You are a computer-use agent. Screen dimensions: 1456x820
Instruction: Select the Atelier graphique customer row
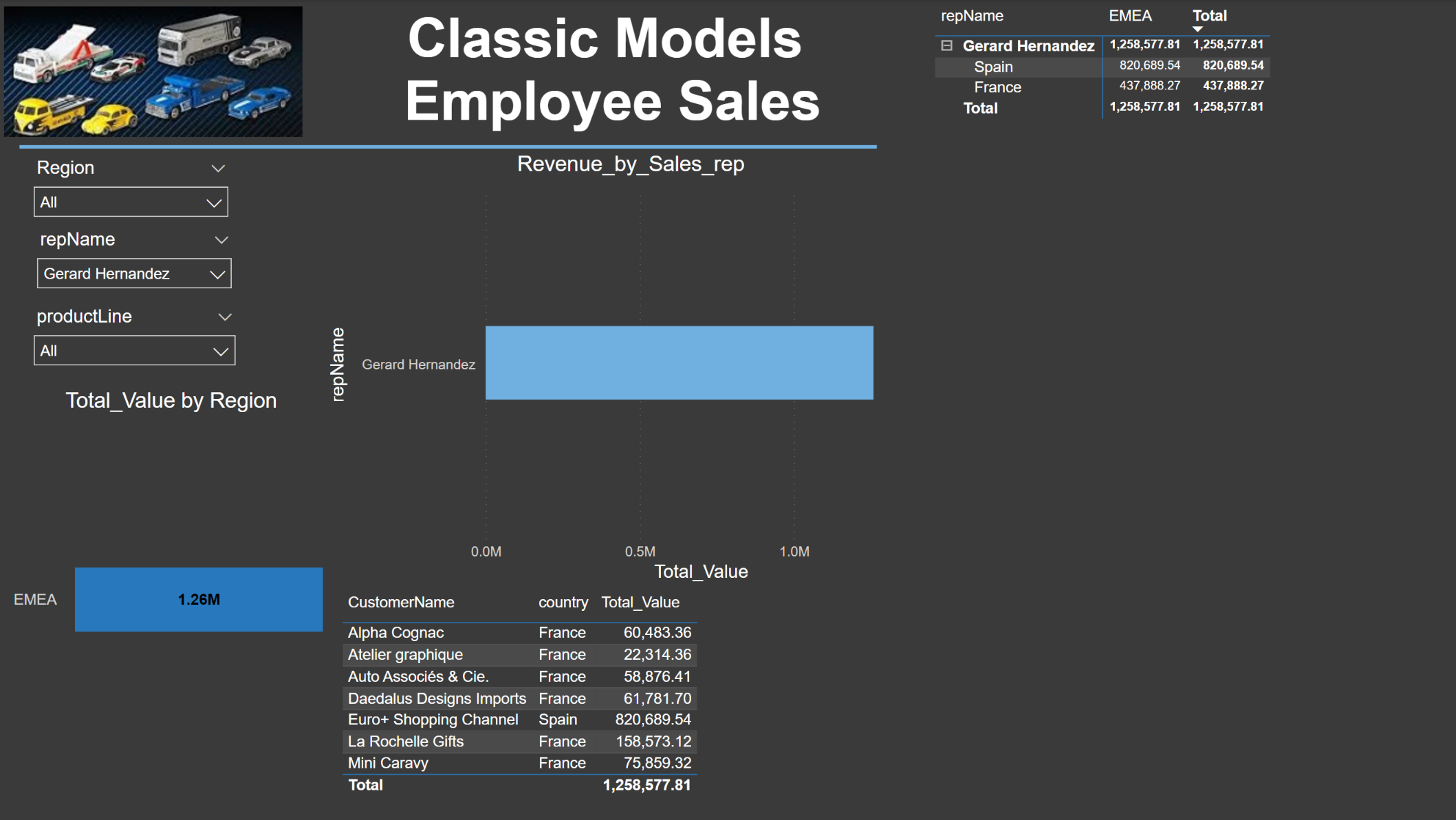pos(520,655)
